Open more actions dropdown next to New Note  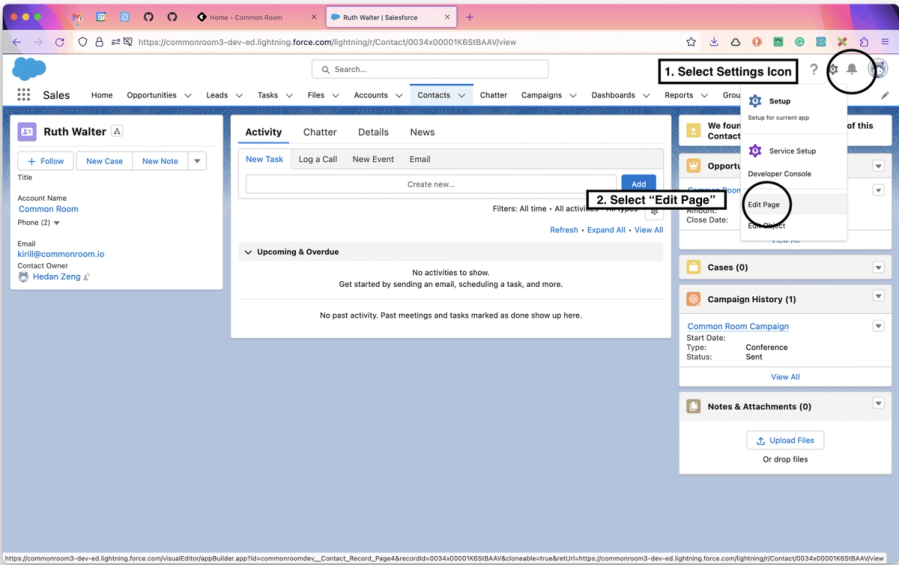tap(197, 161)
